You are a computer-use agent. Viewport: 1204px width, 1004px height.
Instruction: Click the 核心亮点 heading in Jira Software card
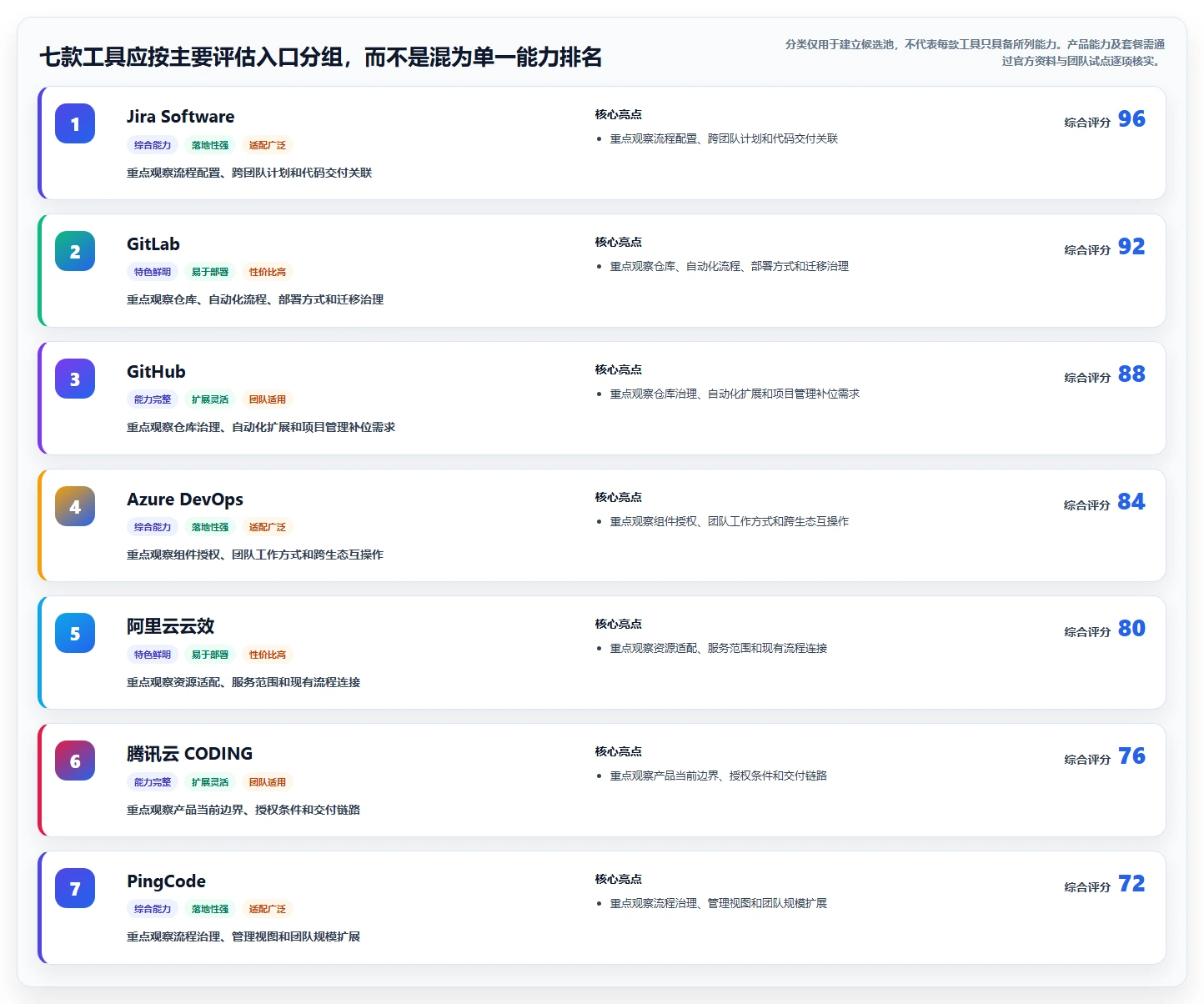tap(619, 114)
